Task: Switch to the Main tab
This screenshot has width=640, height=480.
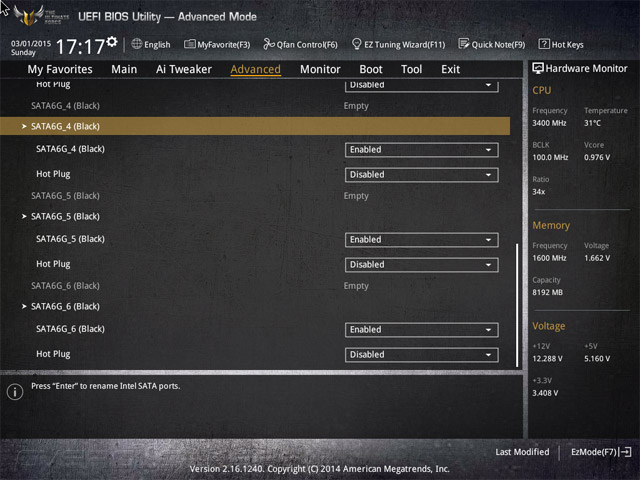Action: (124, 69)
